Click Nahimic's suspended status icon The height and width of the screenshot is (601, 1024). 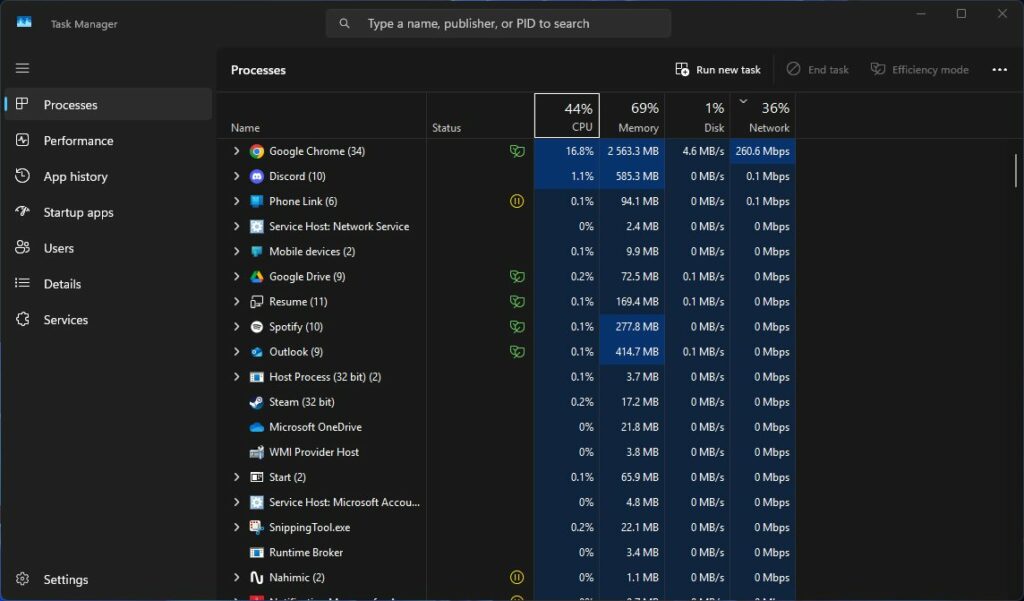pyautogui.click(x=517, y=577)
